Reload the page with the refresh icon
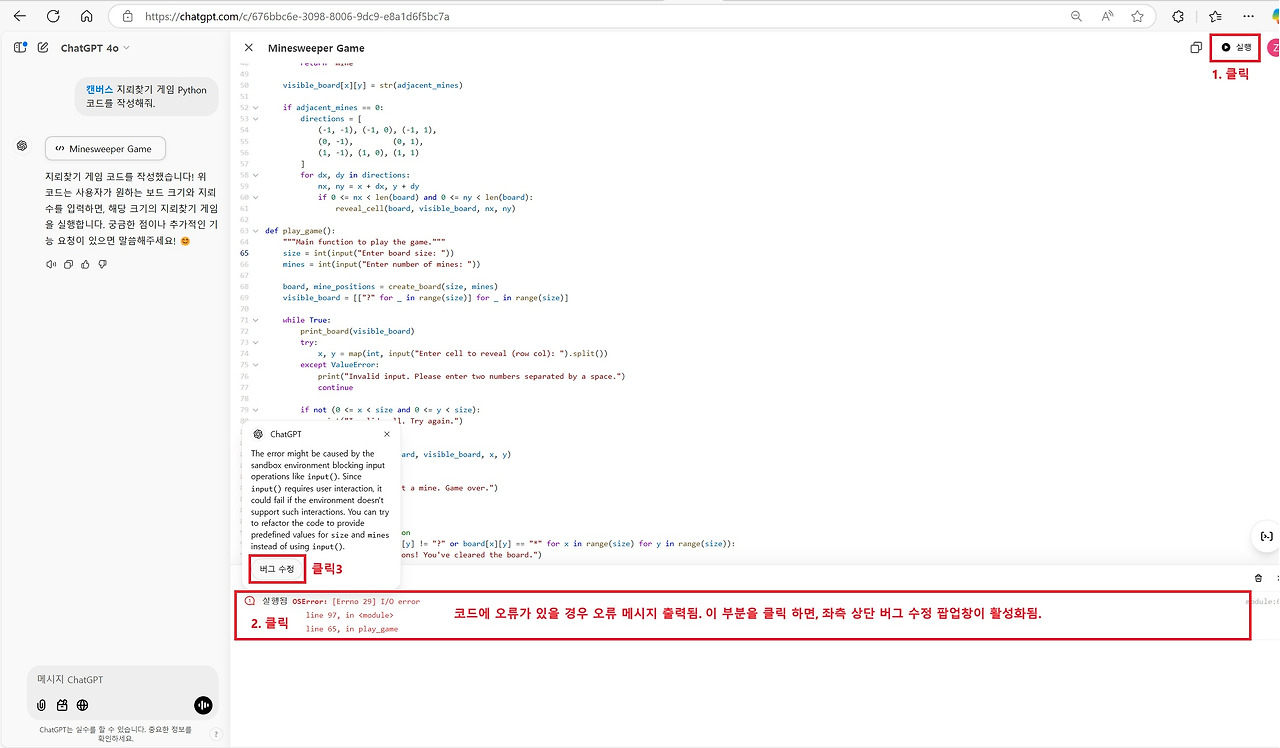The width and height of the screenshot is (1280, 748). pos(53,16)
